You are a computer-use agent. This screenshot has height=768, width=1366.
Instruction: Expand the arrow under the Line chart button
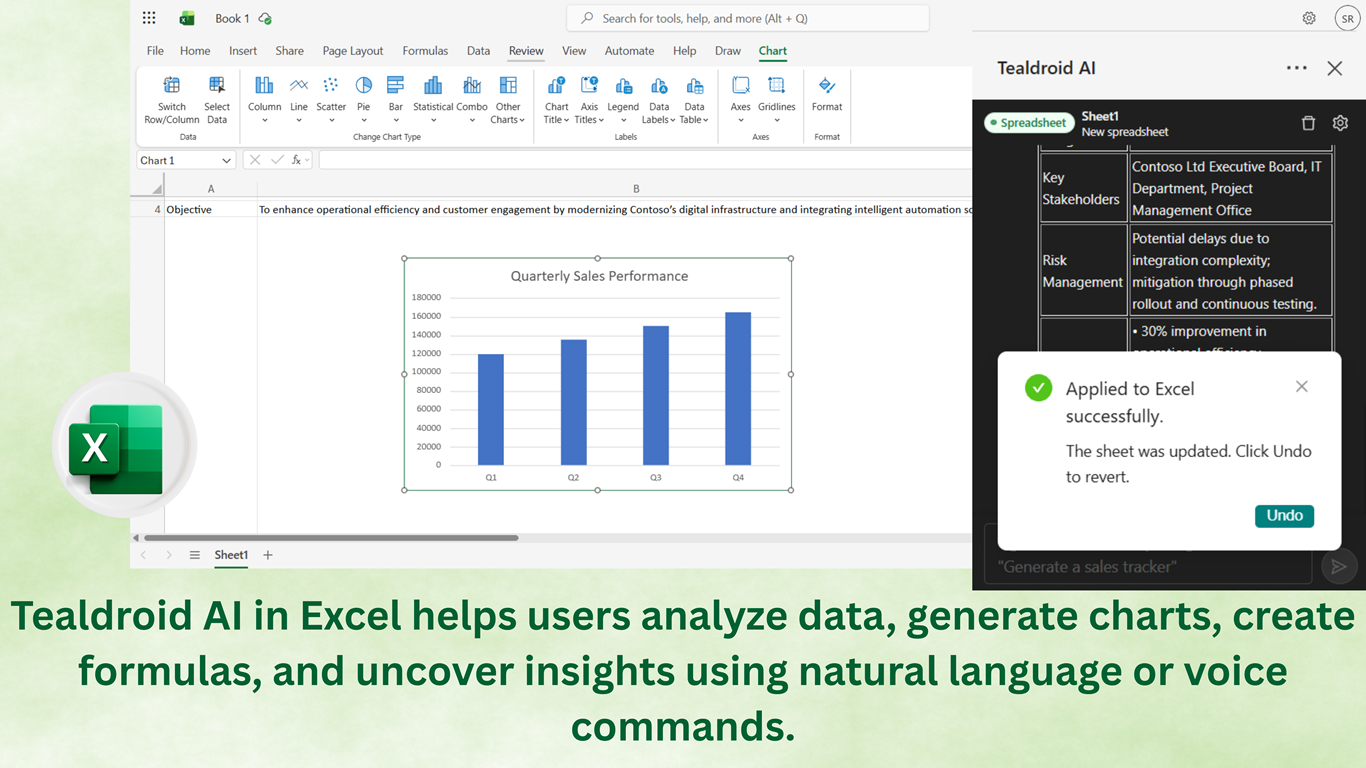coord(299,121)
